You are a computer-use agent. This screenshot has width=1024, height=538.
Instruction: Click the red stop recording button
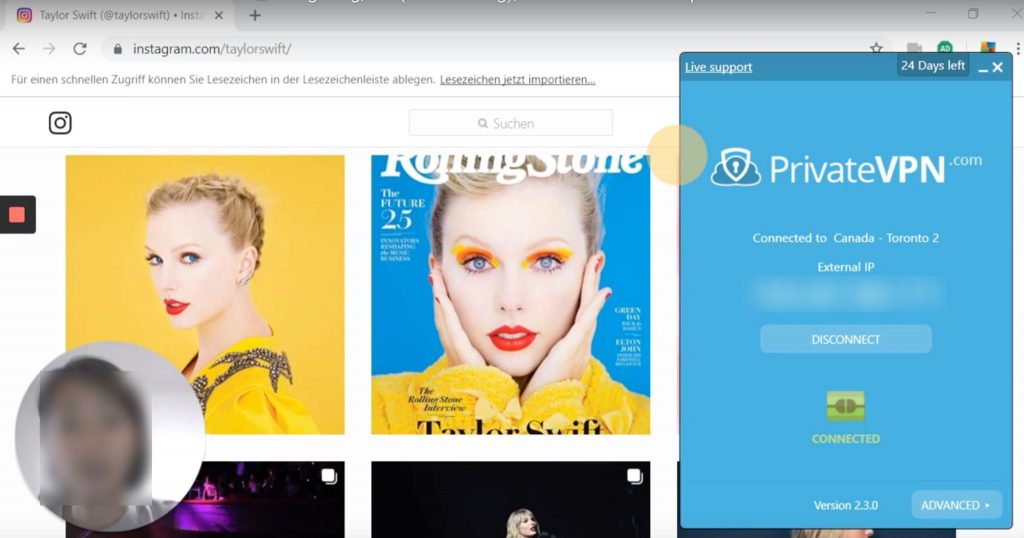(17, 214)
